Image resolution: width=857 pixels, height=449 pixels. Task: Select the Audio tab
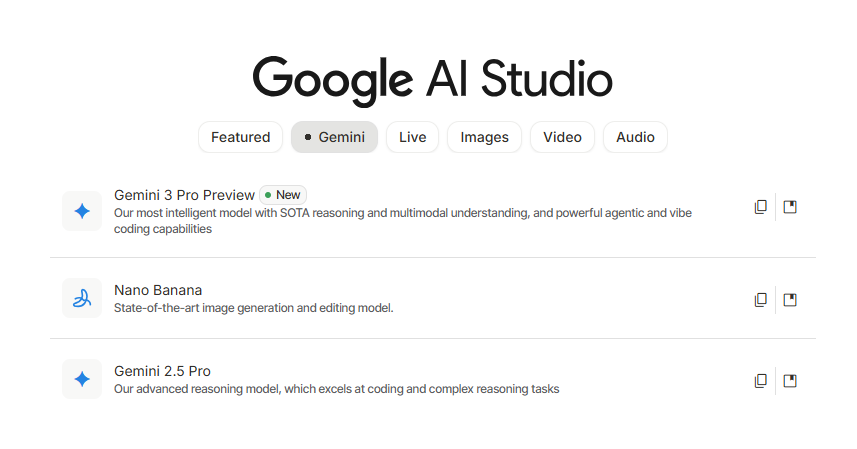[x=635, y=137]
